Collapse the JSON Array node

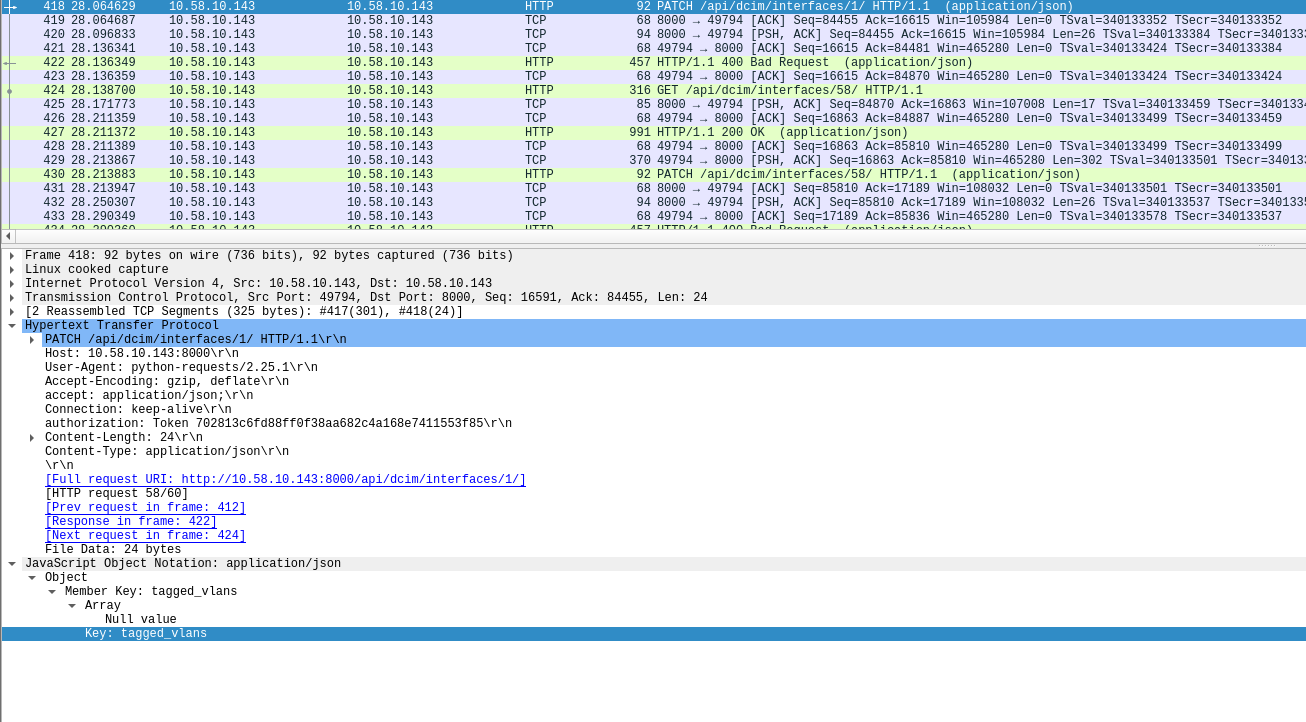[72, 606]
